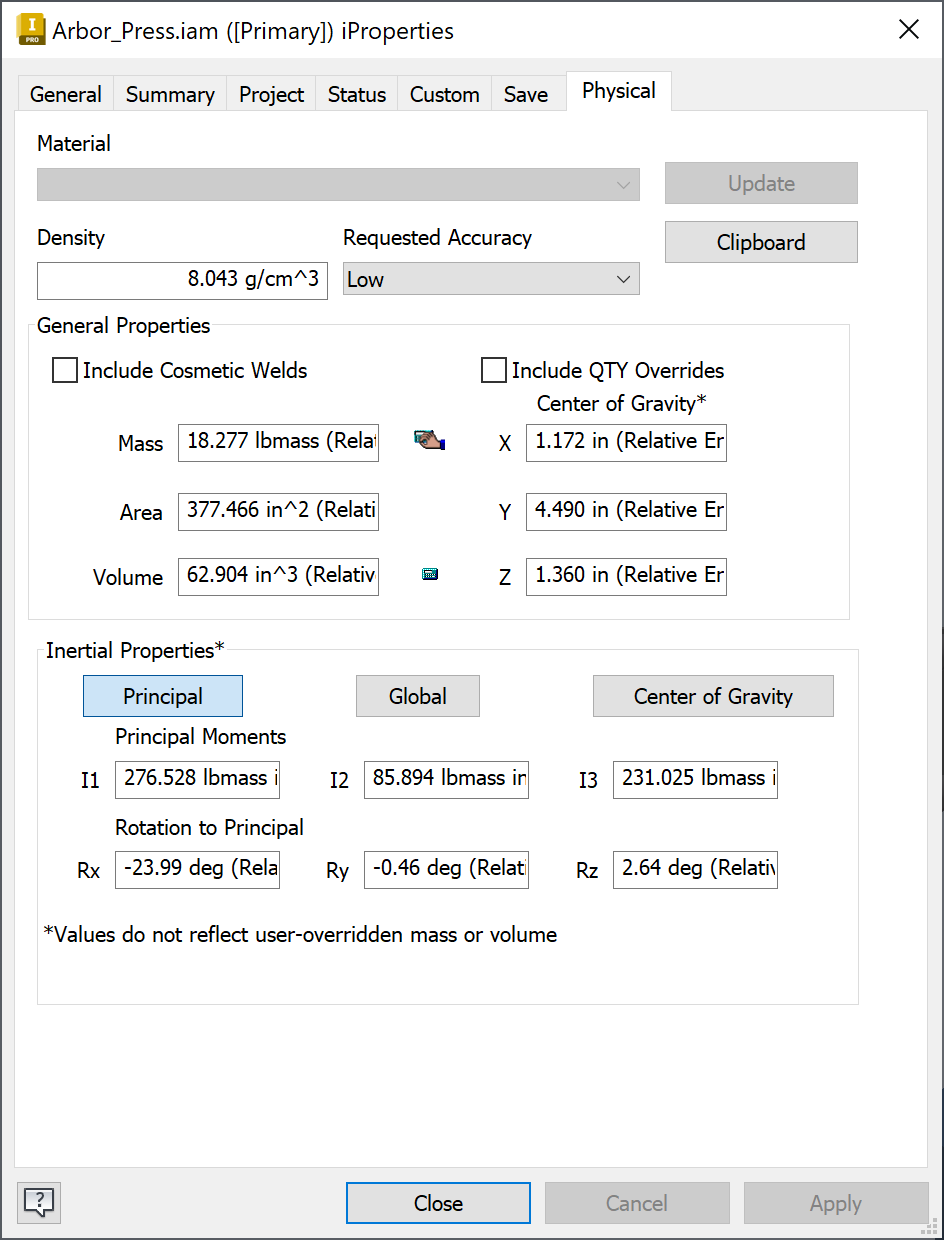The height and width of the screenshot is (1240, 944).
Task: Expand the Material dropdown list
Action: [x=338, y=185]
